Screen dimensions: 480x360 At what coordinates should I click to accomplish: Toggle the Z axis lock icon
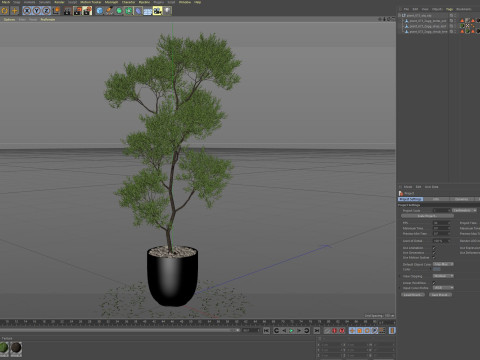(x=46, y=11)
